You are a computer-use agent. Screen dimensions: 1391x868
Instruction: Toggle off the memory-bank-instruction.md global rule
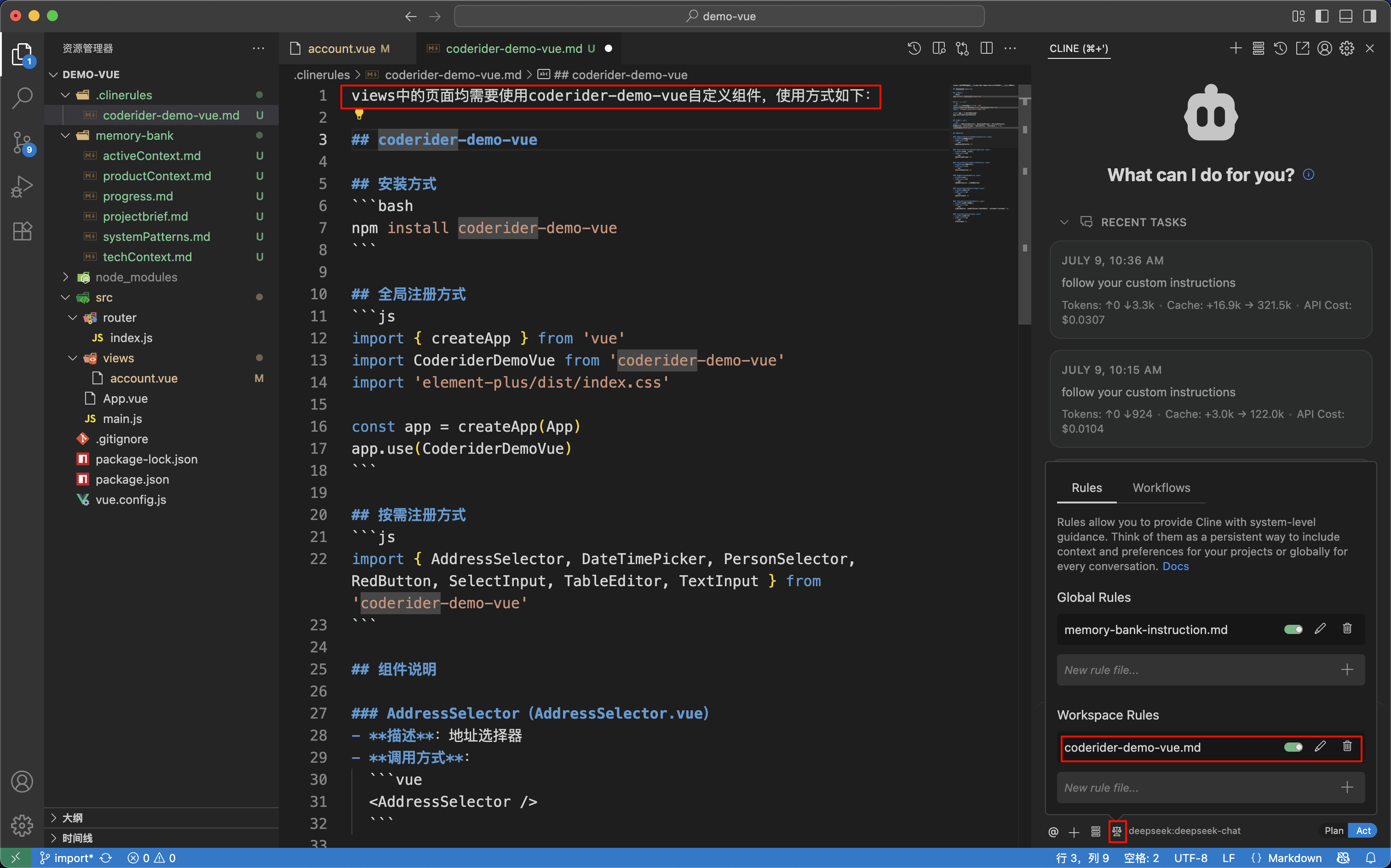coord(1293,628)
